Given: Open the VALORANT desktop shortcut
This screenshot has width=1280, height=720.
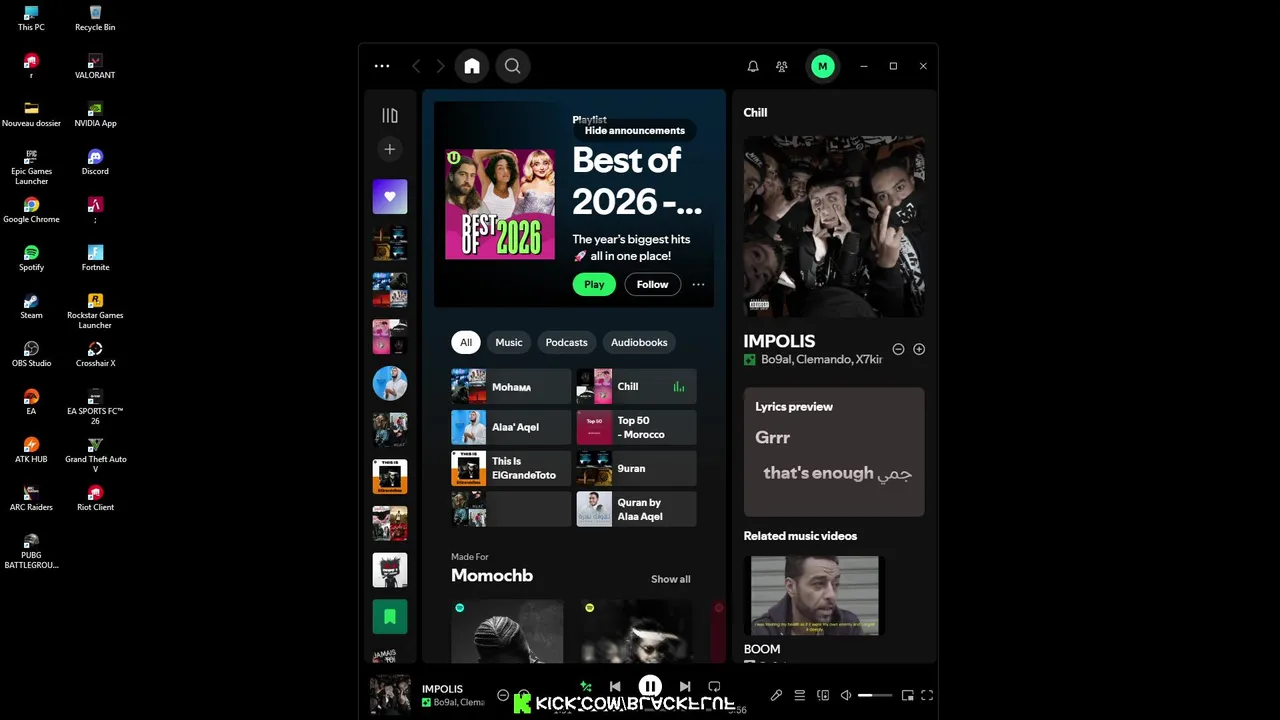Looking at the screenshot, I should pos(95,66).
